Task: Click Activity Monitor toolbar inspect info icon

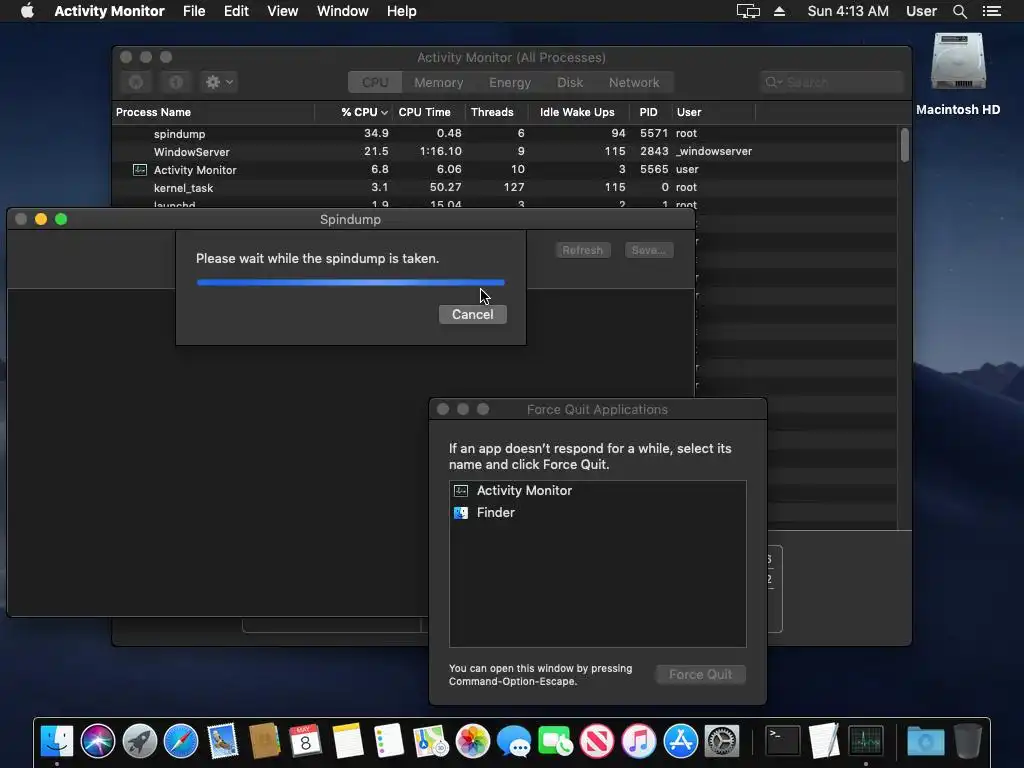Action: click(176, 82)
